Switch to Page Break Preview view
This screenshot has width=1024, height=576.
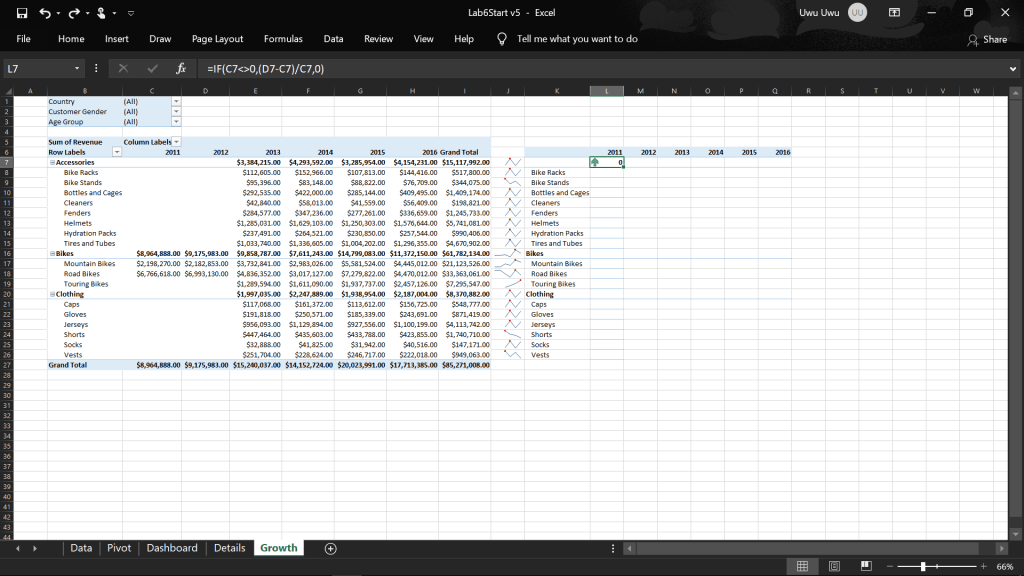(868, 566)
